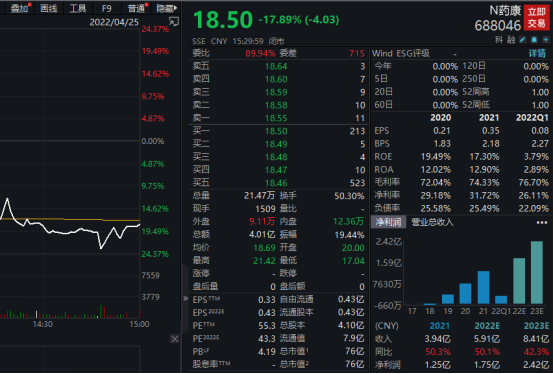Click the 科 tag next to the stock code
553x374 pixels.
click(499, 40)
